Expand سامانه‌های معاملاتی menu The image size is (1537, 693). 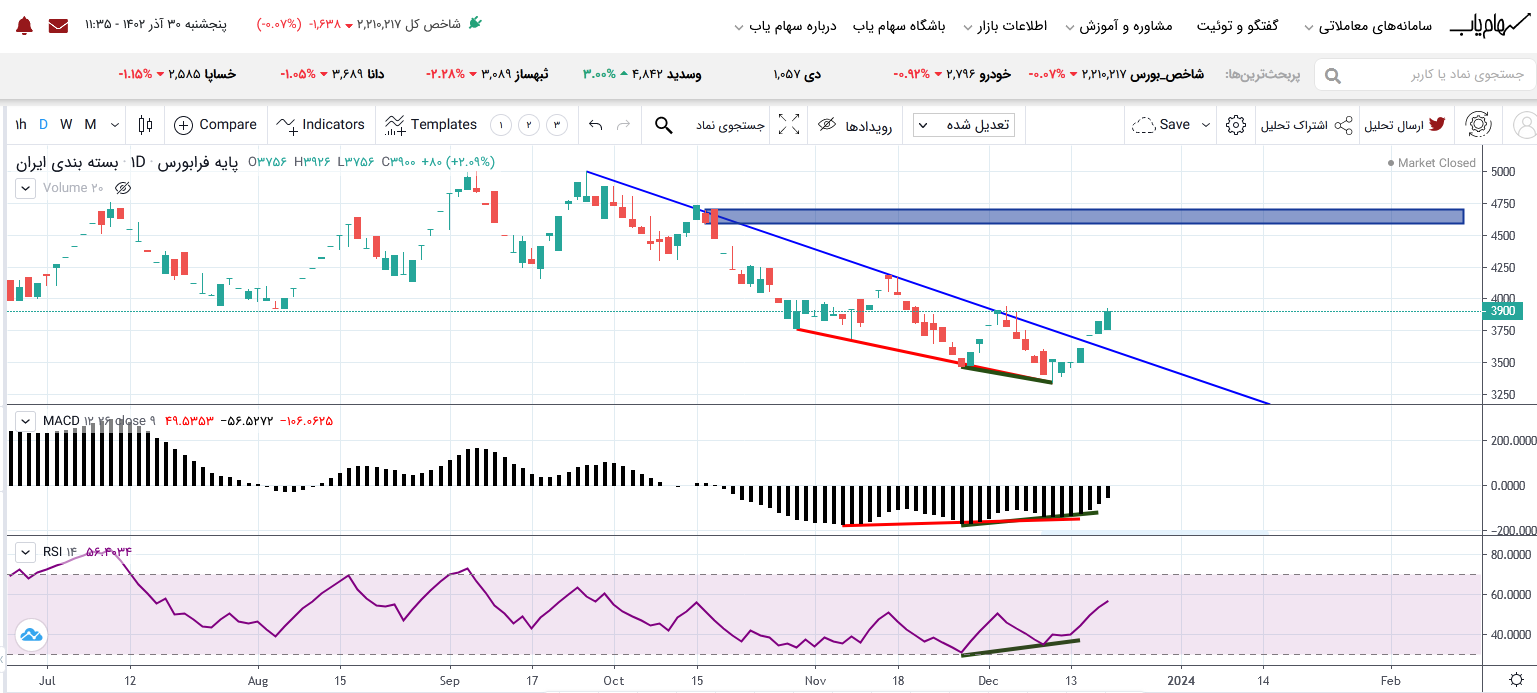point(1369,25)
